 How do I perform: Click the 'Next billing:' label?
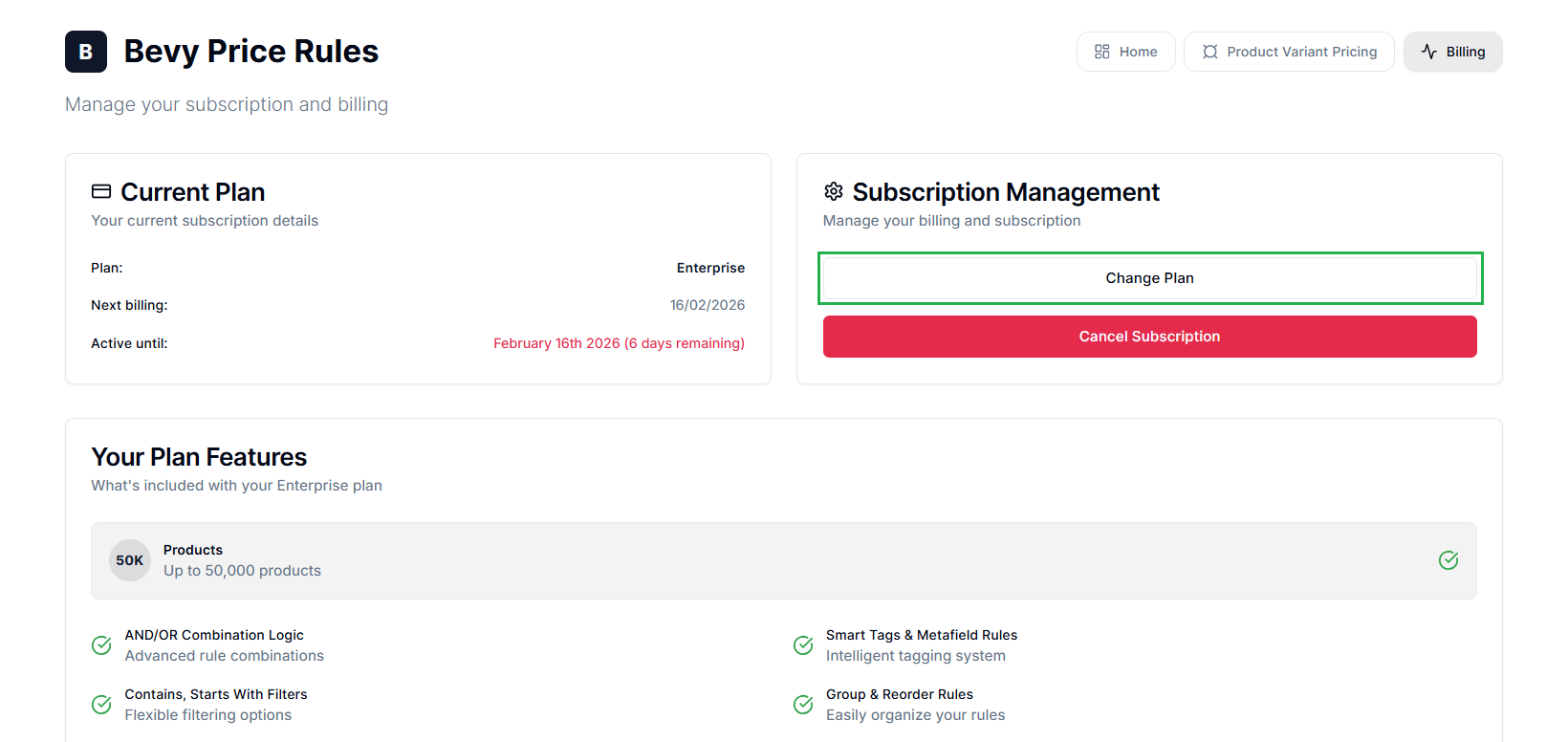pyautogui.click(x=129, y=305)
